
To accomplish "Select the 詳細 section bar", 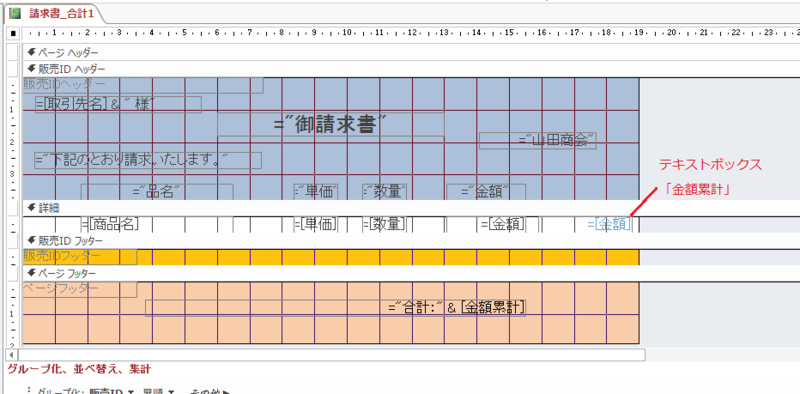I will [411, 208].
